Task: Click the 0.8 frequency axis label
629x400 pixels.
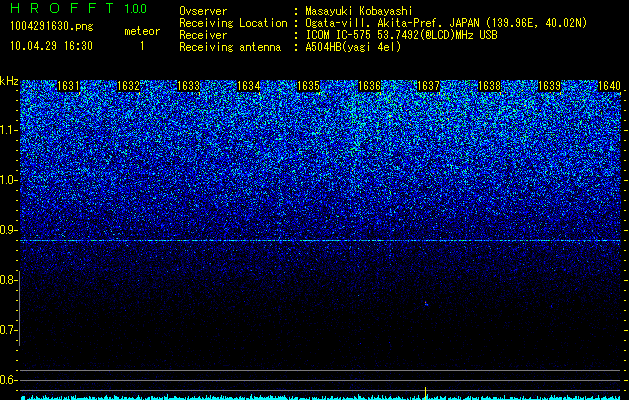Action: pyautogui.click(x=8, y=280)
